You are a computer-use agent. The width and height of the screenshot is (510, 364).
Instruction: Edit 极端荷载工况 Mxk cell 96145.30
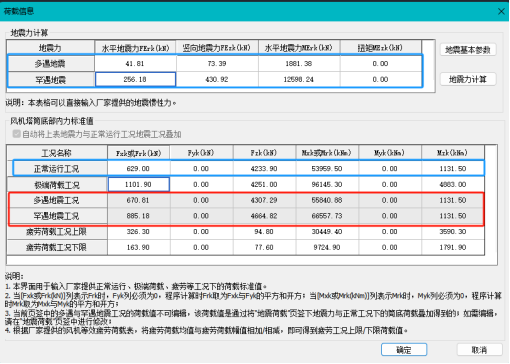pos(327,185)
